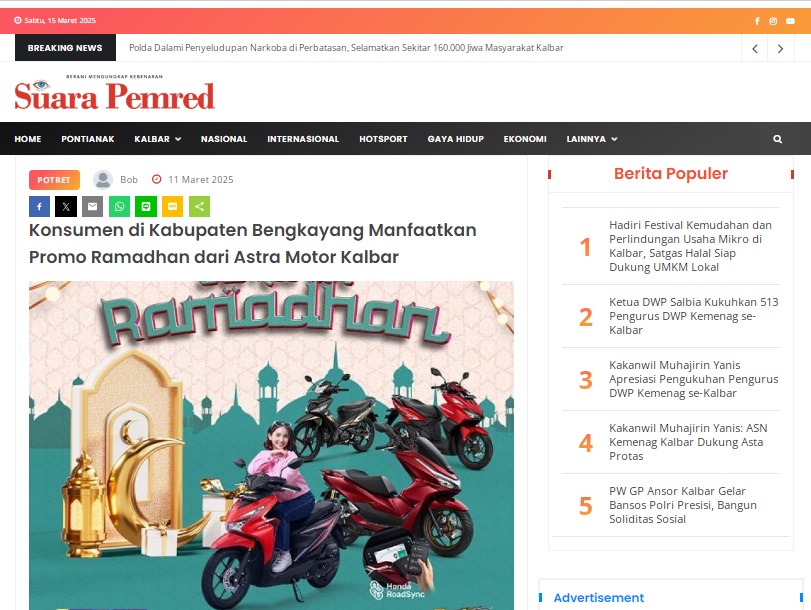Share article via blue Facebook button

(39, 206)
